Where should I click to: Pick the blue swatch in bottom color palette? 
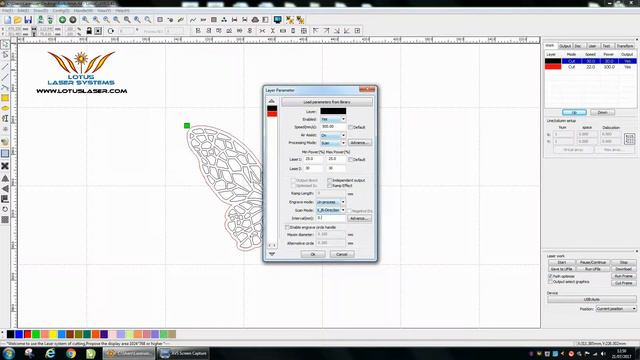(19, 334)
